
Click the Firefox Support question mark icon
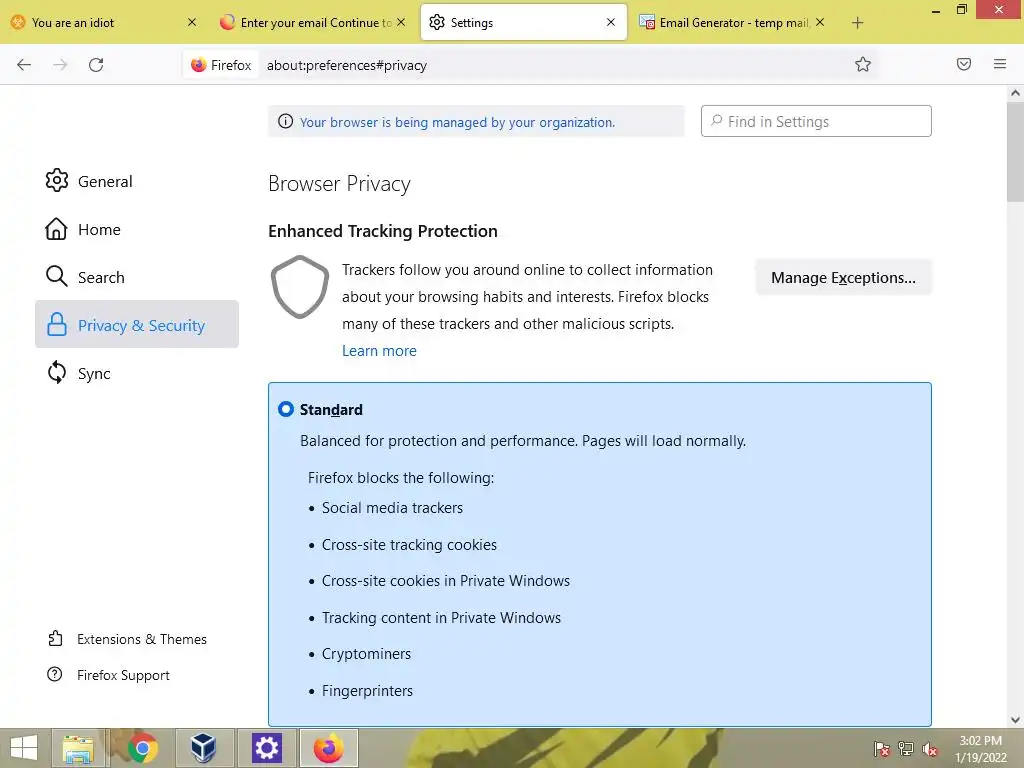coord(55,674)
